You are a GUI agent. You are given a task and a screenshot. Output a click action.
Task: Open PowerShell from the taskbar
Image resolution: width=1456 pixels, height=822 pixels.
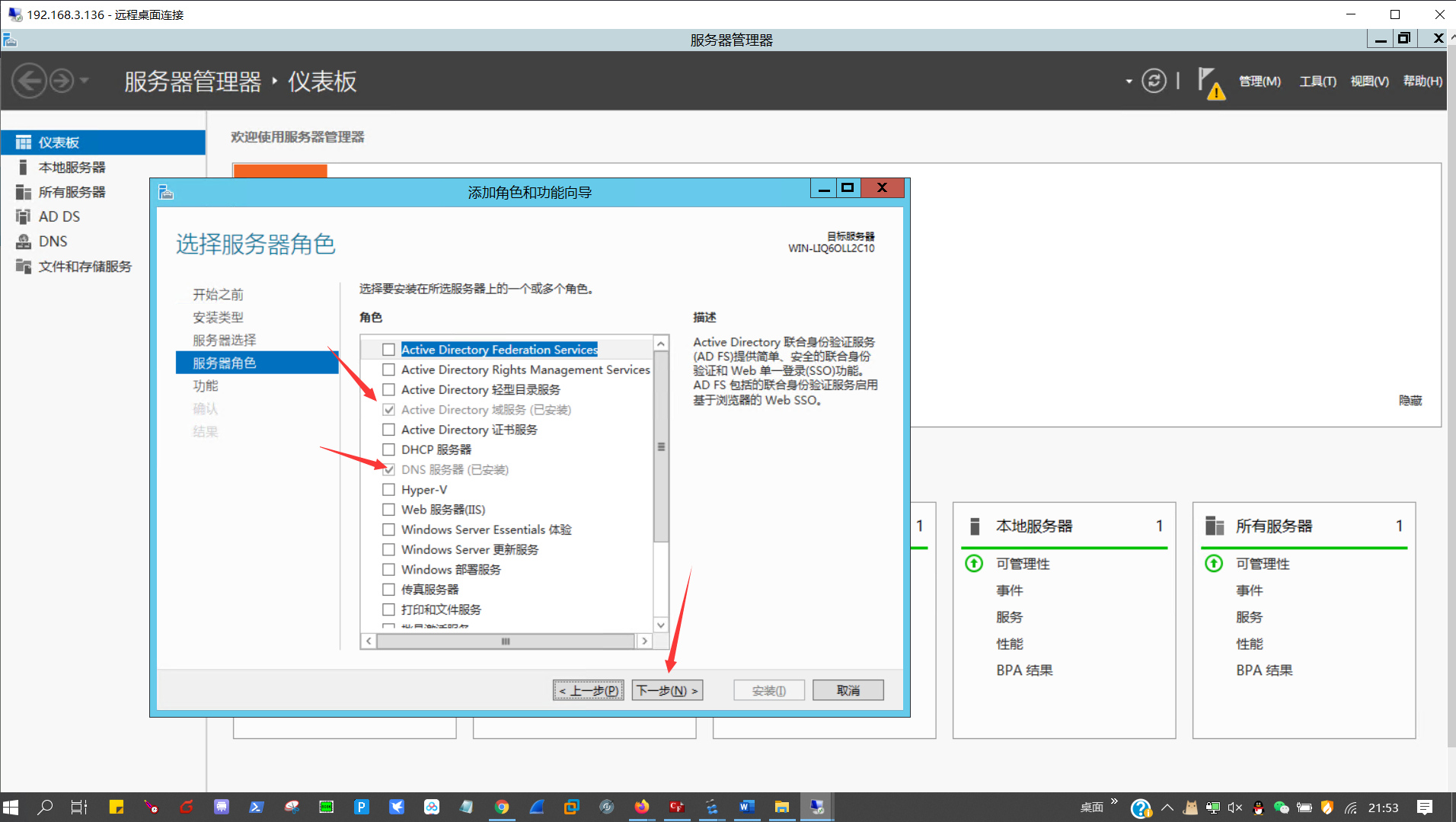coord(256,807)
